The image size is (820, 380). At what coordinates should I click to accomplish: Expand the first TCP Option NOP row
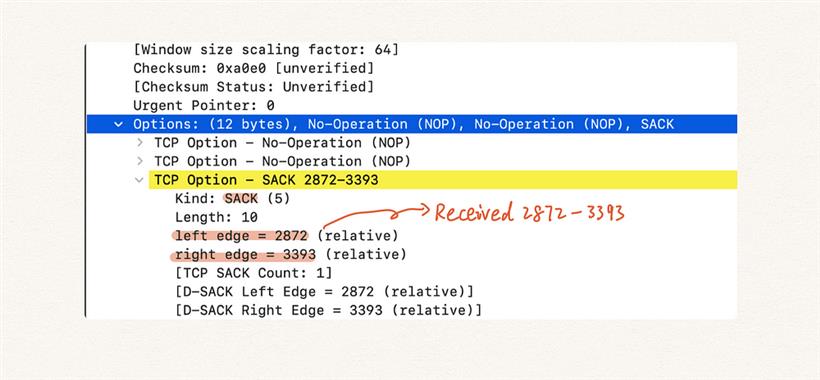[140, 143]
